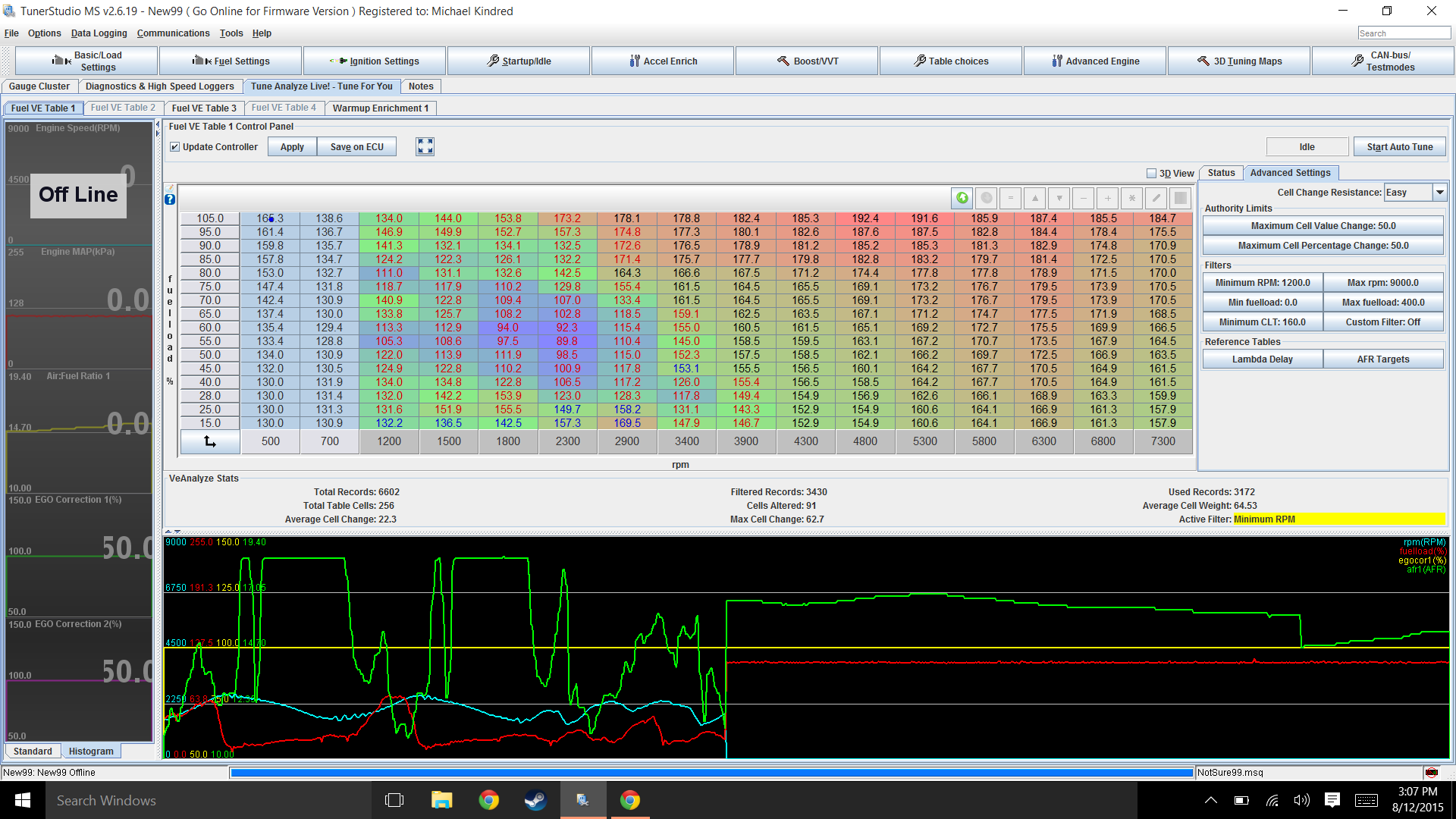Click the Save on ECU button
The width and height of the screenshot is (1456, 819).
356,147
